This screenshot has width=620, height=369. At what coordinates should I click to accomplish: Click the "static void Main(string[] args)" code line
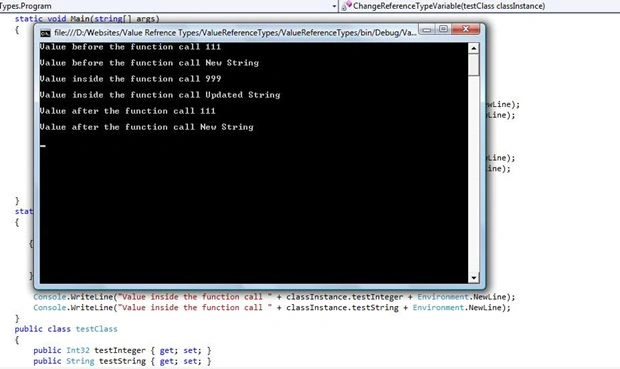87,19
